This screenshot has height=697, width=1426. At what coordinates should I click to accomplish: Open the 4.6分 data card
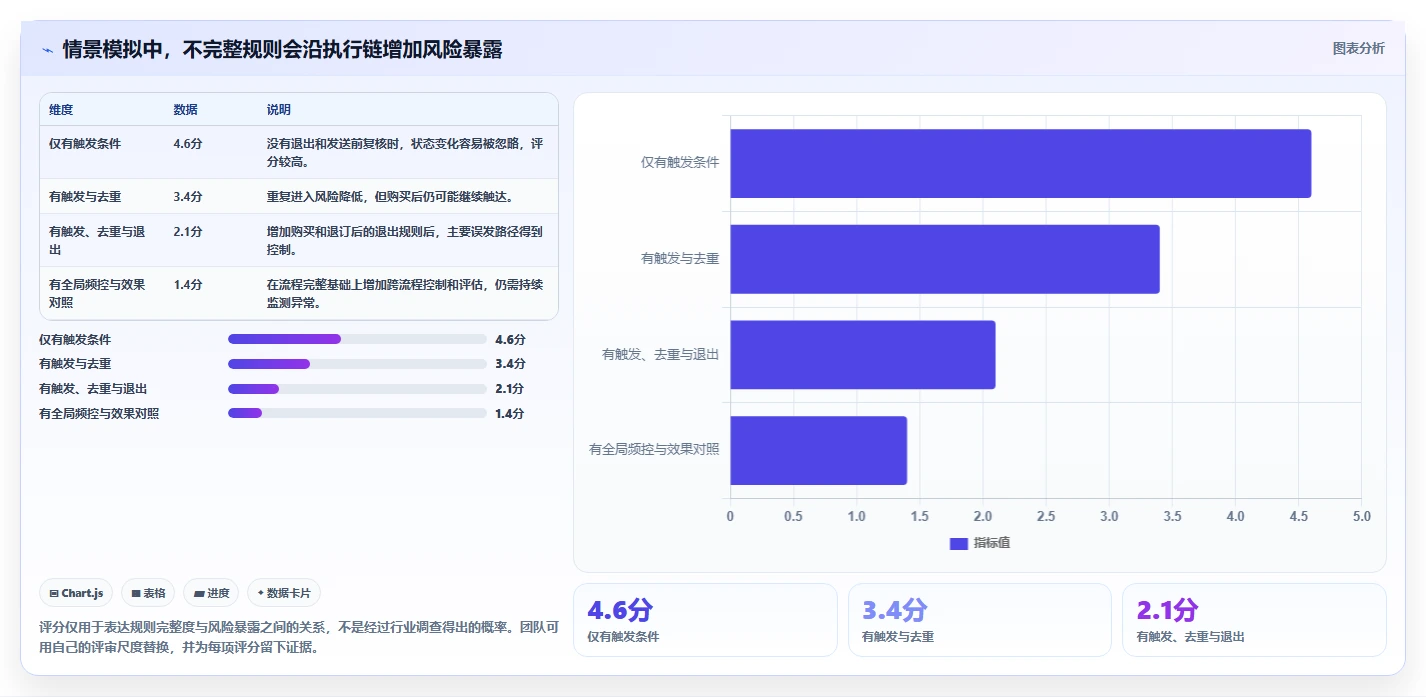tap(705, 620)
